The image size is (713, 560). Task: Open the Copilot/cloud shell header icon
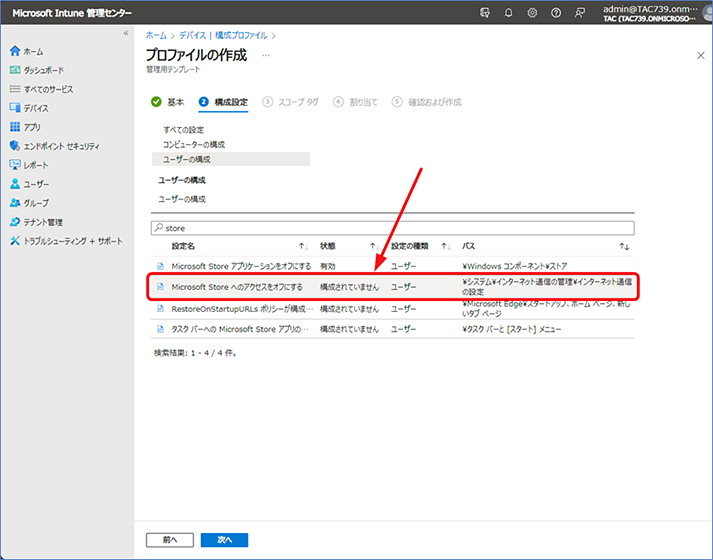pos(485,13)
